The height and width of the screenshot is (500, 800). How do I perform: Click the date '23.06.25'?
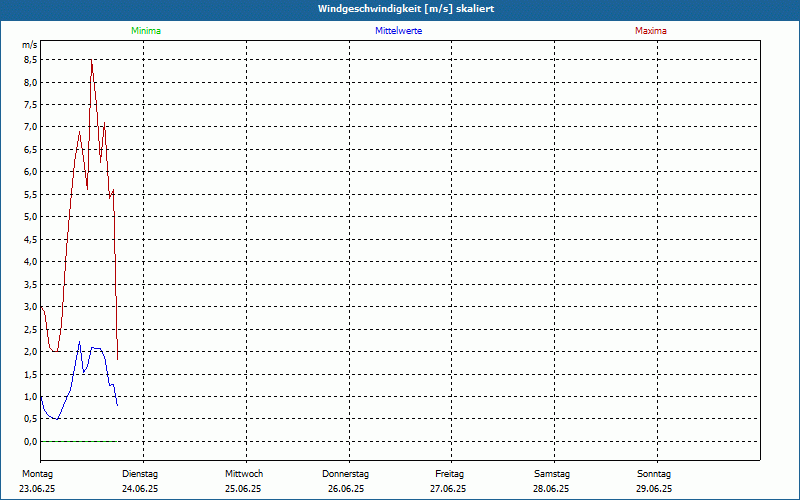click(37, 489)
